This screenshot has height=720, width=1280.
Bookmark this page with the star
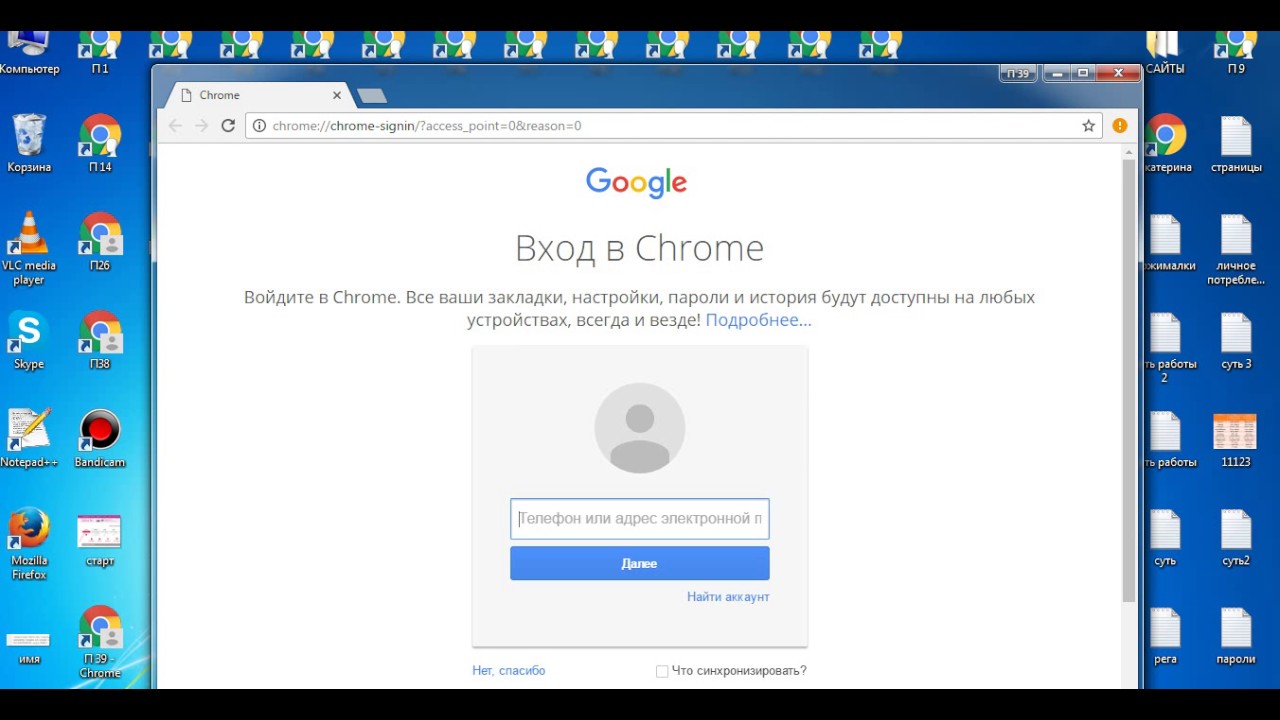click(1088, 126)
